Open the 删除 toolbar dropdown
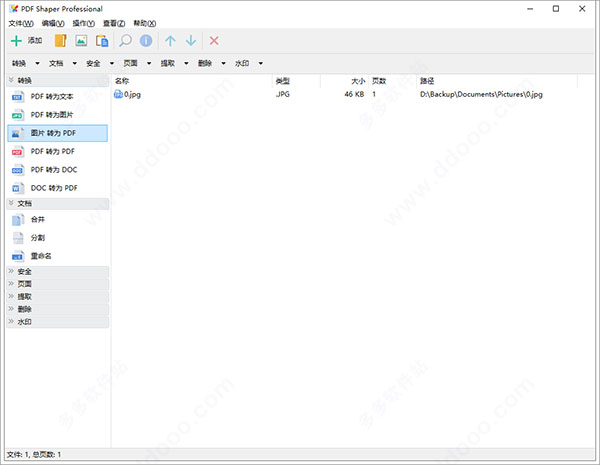This screenshot has width=600, height=465. [223, 64]
